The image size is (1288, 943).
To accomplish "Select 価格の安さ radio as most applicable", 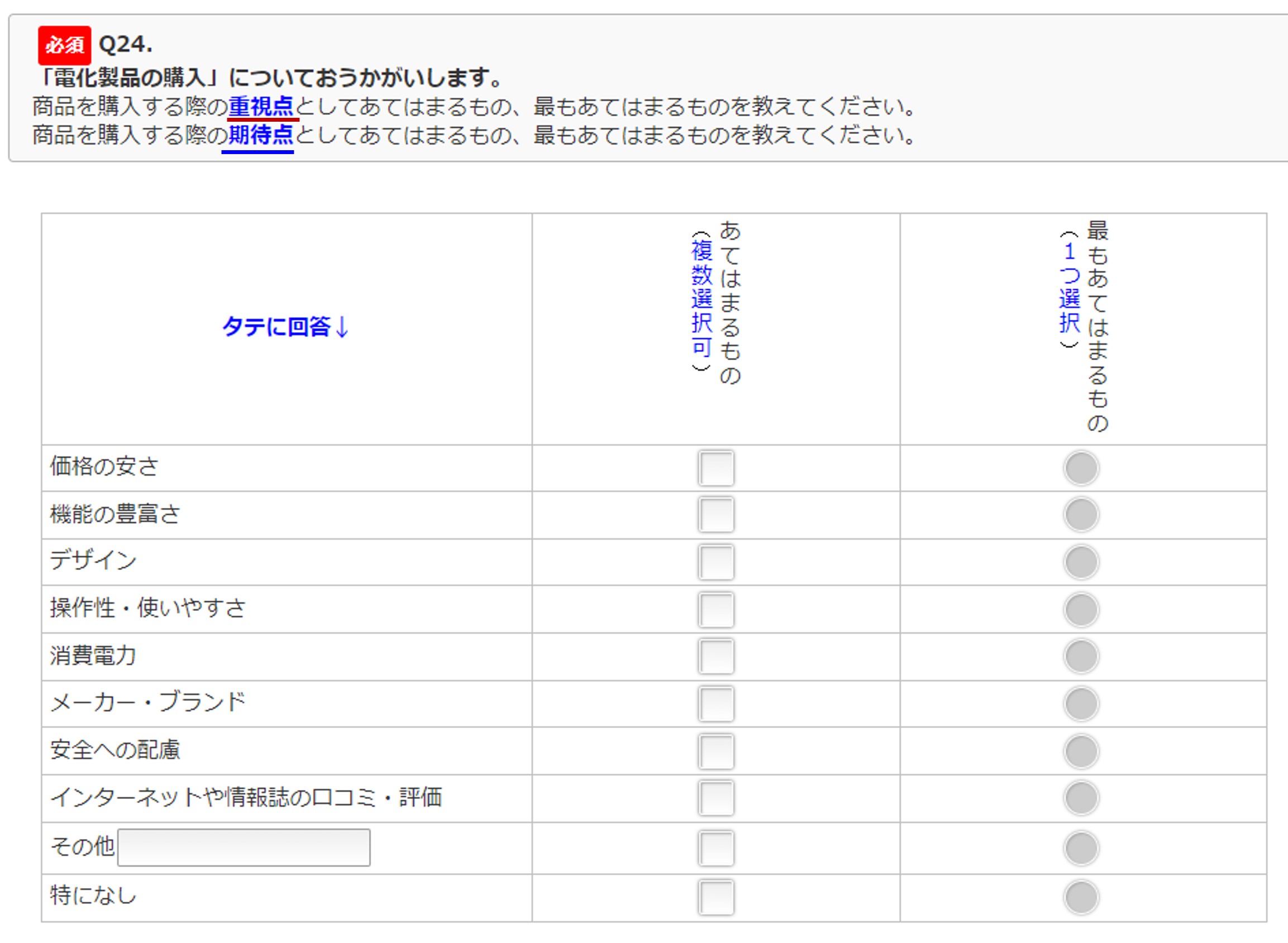I will click(x=1081, y=468).
